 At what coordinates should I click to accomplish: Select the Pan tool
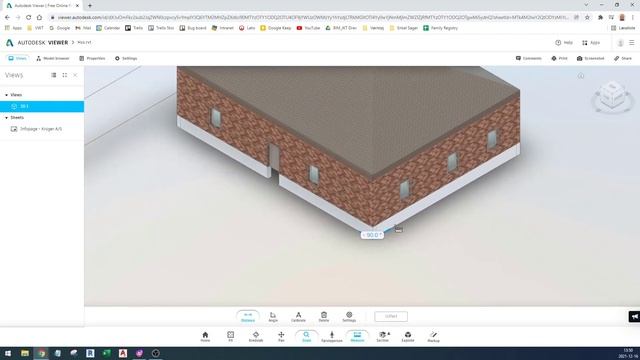click(x=281, y=337)
